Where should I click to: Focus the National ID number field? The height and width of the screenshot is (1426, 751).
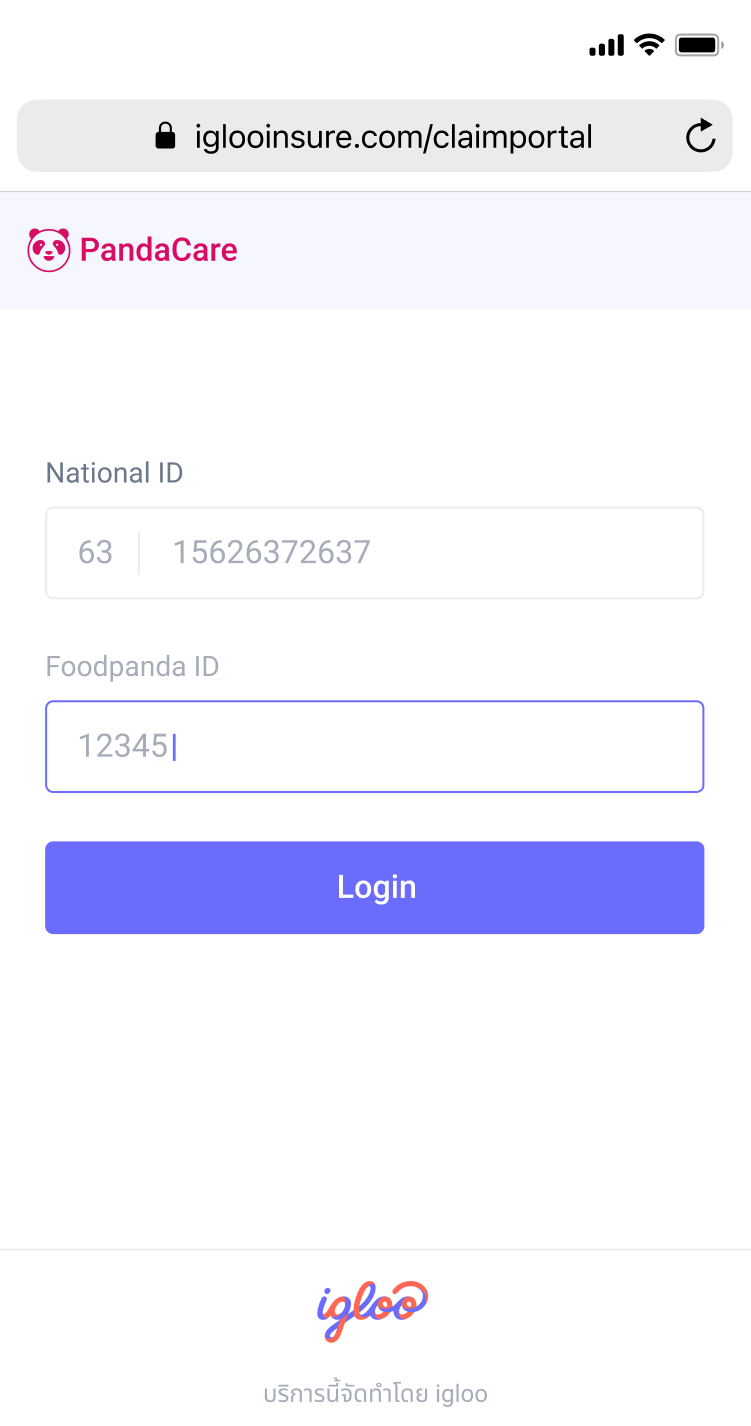pyautogui.click(x=422, y=553)
